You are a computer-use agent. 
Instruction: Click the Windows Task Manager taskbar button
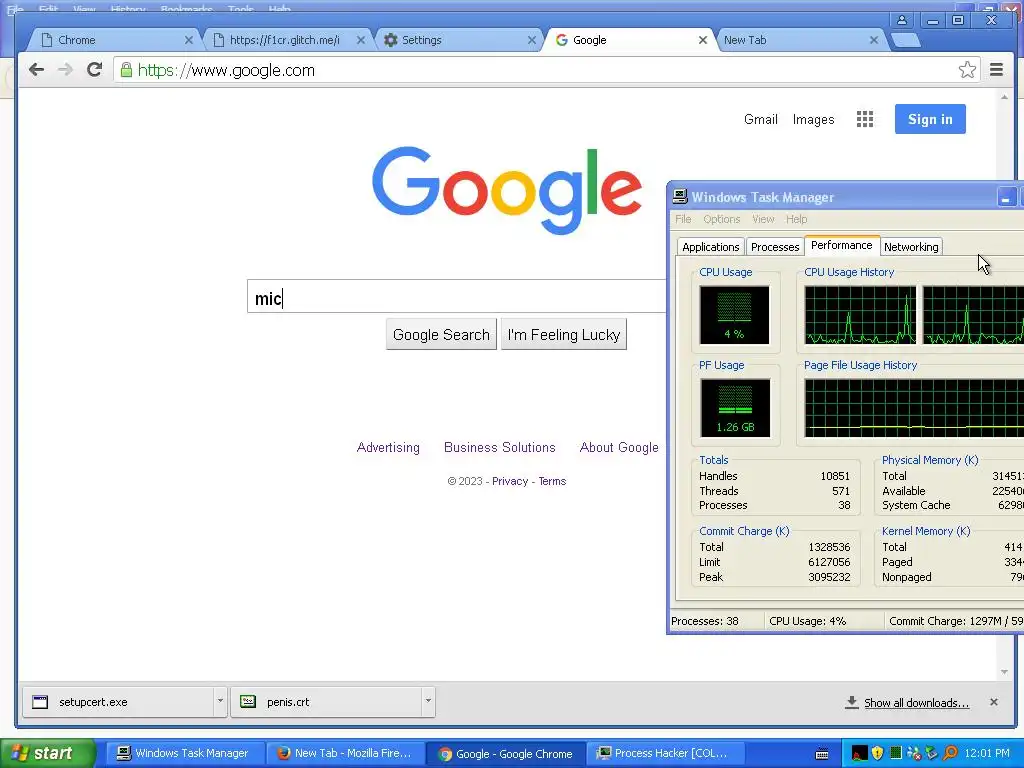184,753
